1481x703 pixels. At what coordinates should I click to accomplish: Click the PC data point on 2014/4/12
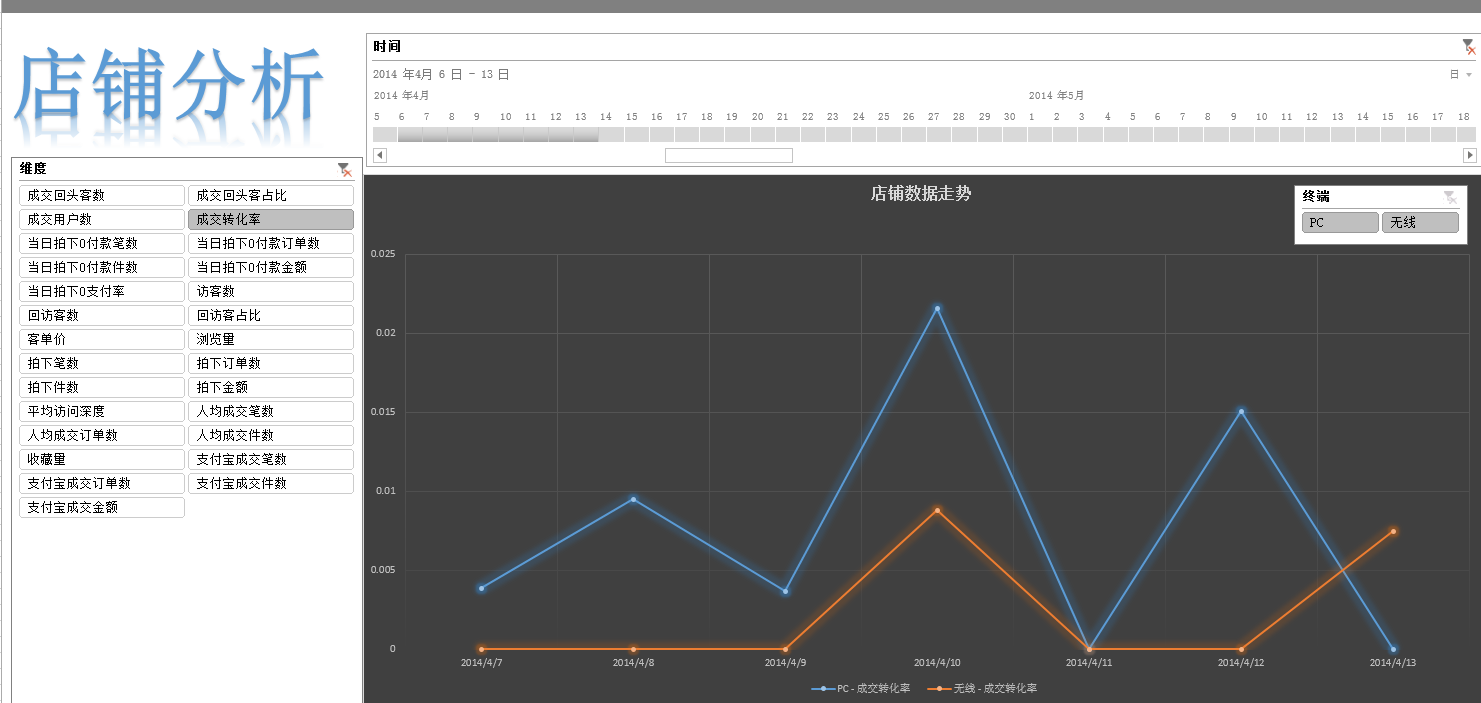coord(1241,411)
